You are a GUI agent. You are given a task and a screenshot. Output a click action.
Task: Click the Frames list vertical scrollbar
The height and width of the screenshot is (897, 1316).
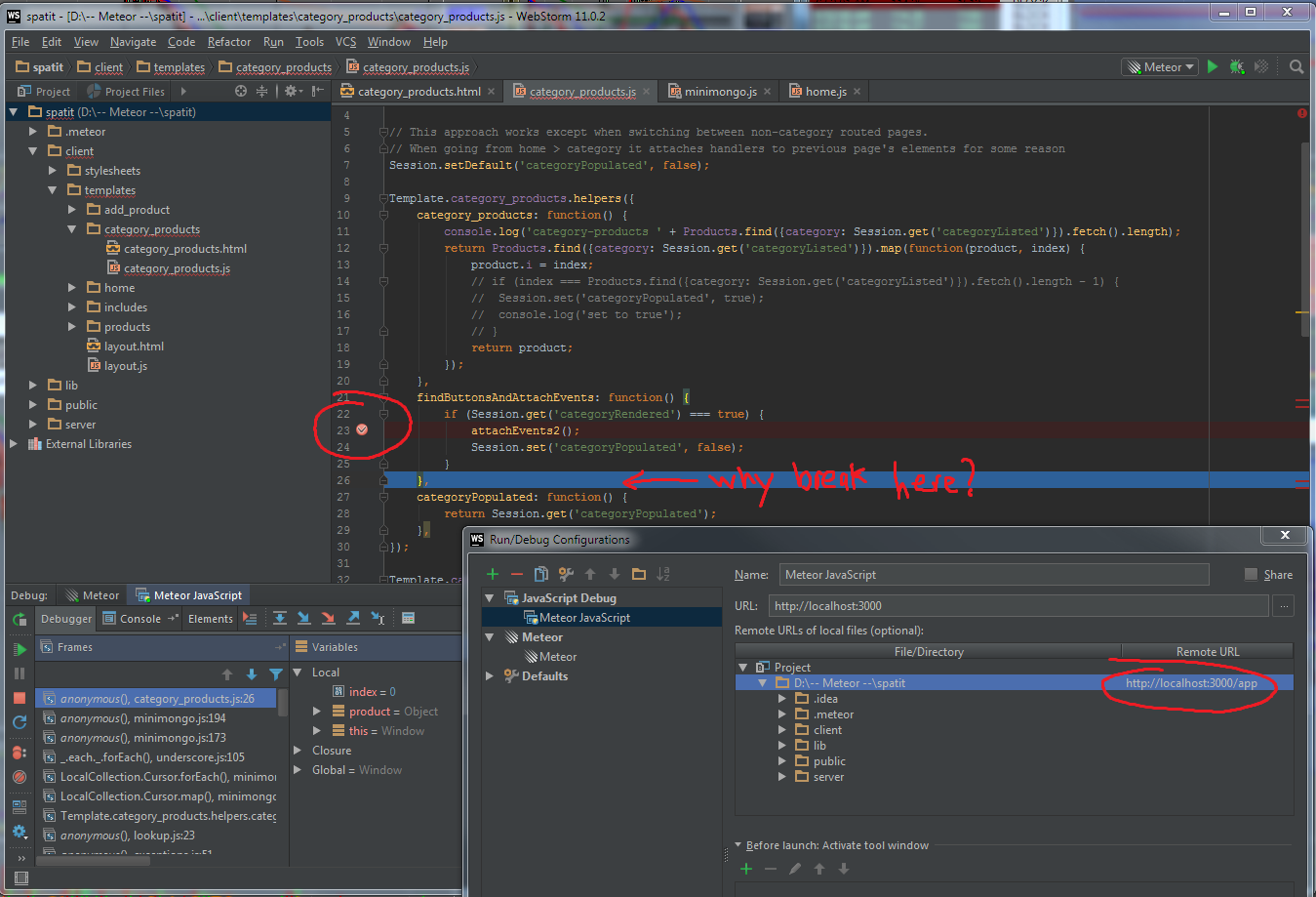283,703
